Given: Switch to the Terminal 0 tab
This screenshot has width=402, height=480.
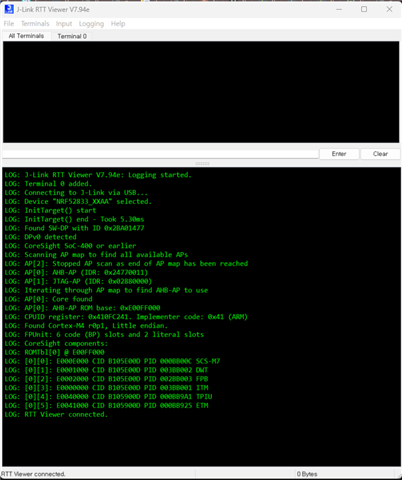Looking at the screenshot, I should 72,36.
